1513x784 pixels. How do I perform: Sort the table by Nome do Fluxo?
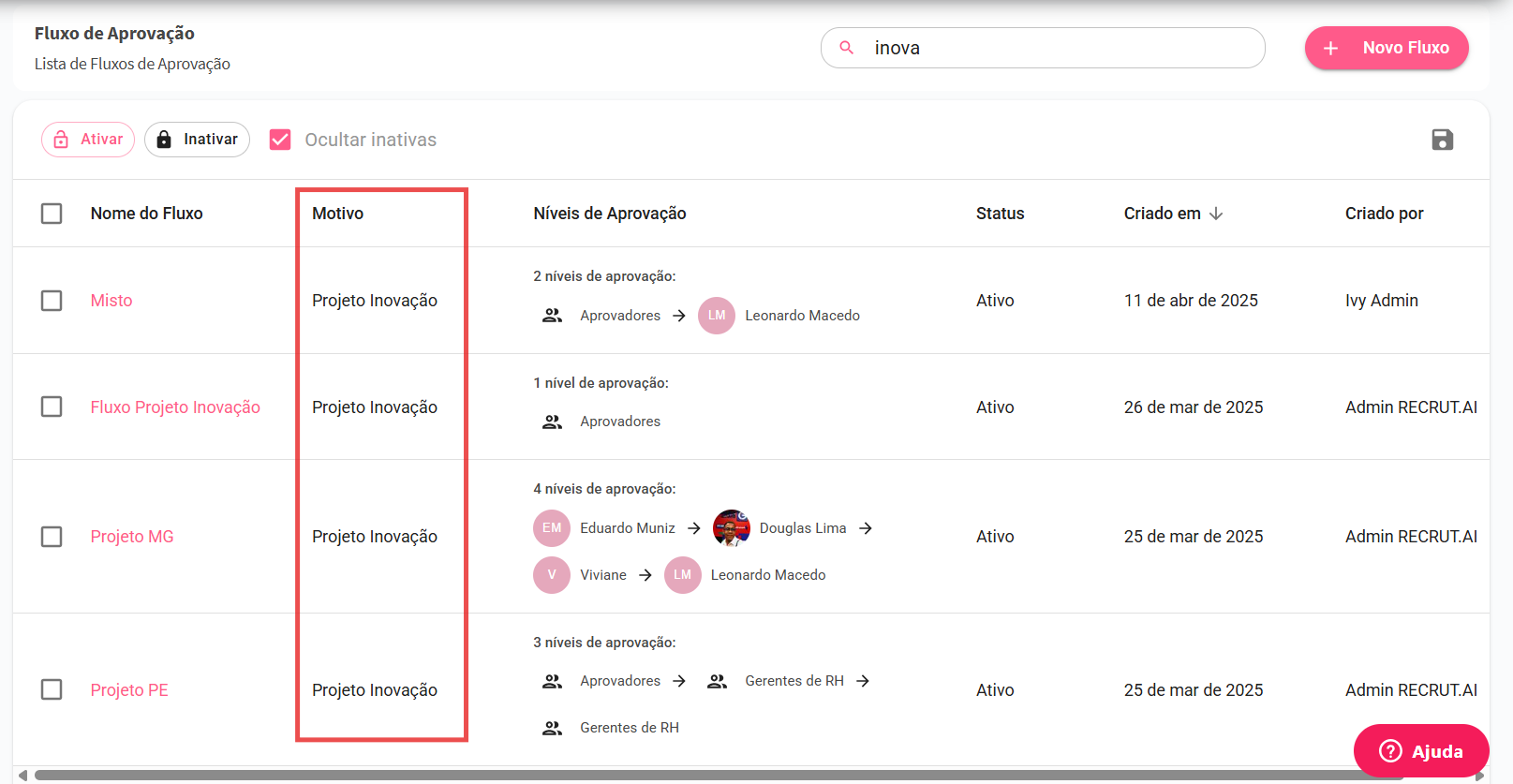click(146, 214)
